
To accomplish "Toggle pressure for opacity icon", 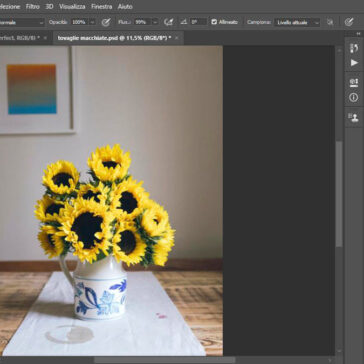I will click(106, 22).
